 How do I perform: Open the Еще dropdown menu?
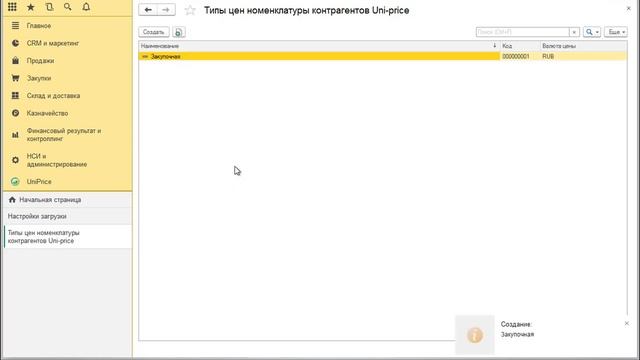(616, 32)
